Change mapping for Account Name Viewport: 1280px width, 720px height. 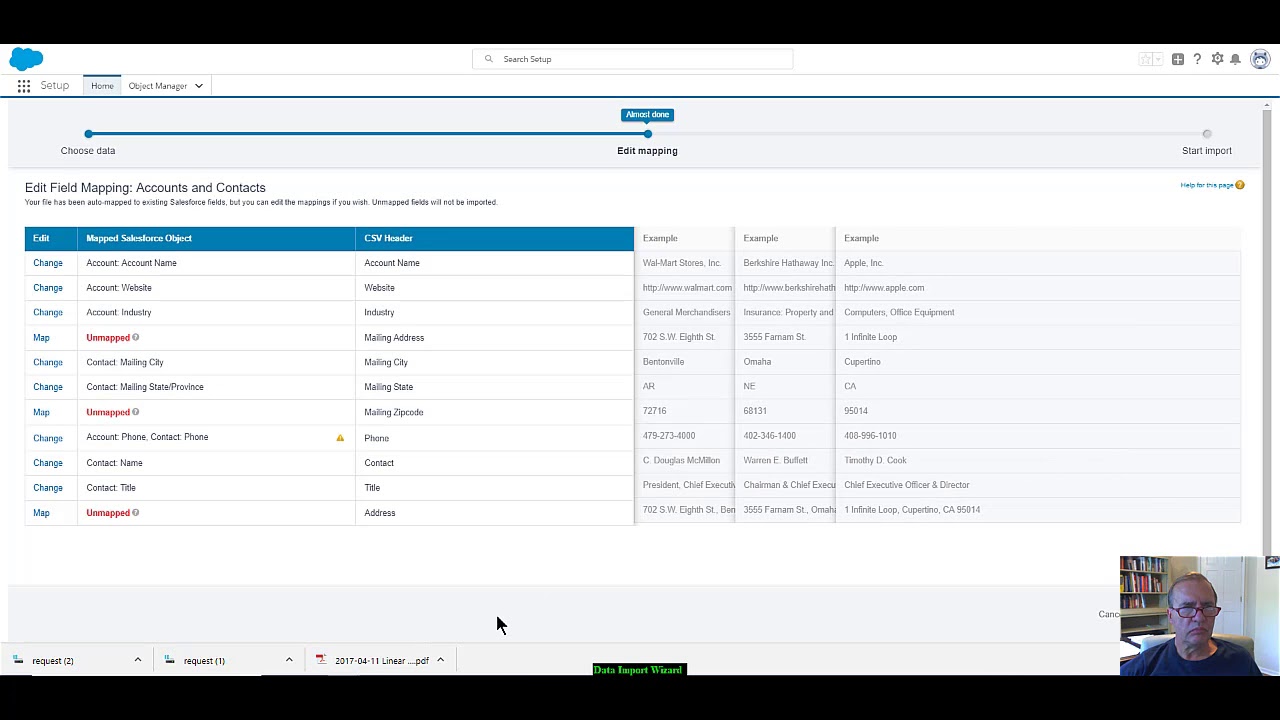pyautogui.click(x=48, y=263)
